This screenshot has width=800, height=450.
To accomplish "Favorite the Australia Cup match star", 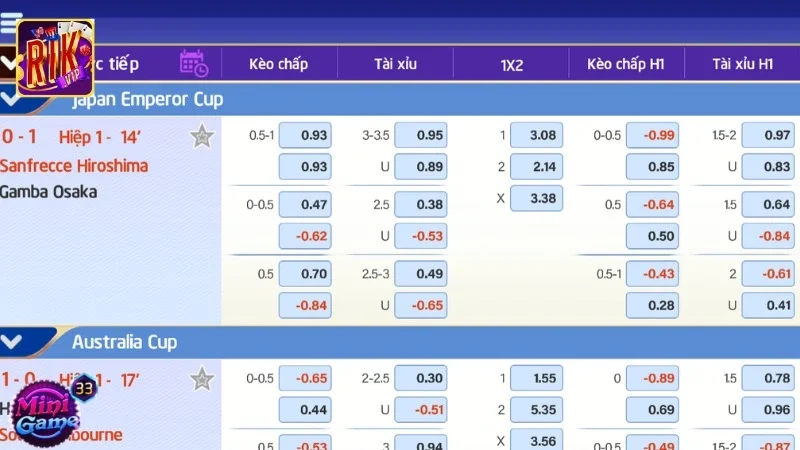I will pyautogui.click(x=202, y=379).
